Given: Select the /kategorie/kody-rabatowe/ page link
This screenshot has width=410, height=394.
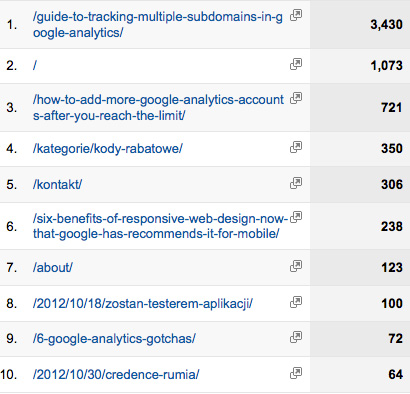Looking at the screenshot, I should point(108,149).
